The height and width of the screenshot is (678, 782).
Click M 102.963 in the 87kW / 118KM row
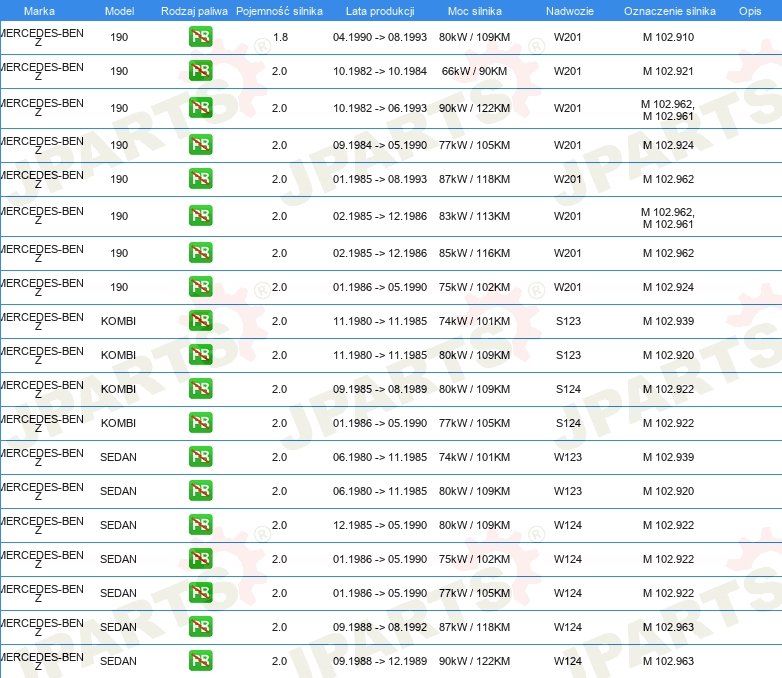[x=668, y=627]
